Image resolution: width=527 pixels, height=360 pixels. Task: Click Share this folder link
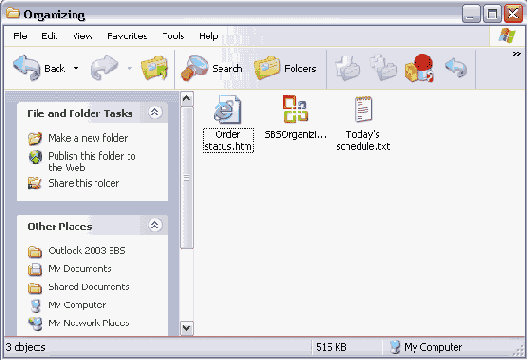tap(84, 183)
